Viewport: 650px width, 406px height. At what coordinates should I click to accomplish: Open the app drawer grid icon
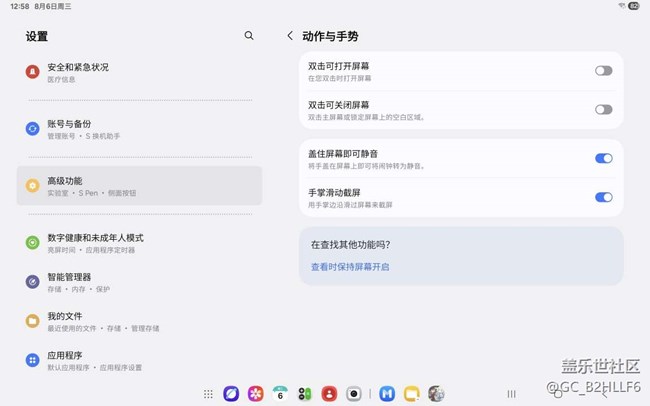(x=208, y=394)
